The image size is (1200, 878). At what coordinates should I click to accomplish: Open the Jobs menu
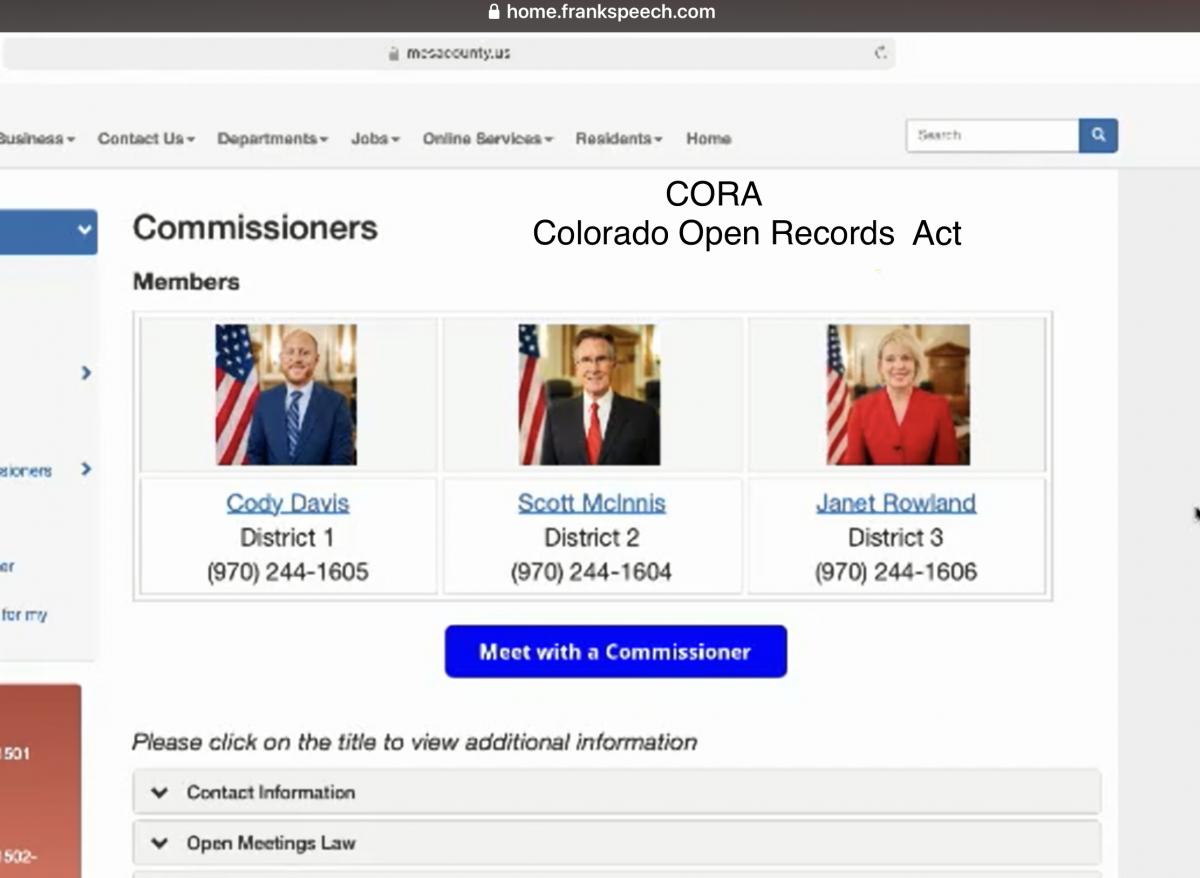[375, 139]
